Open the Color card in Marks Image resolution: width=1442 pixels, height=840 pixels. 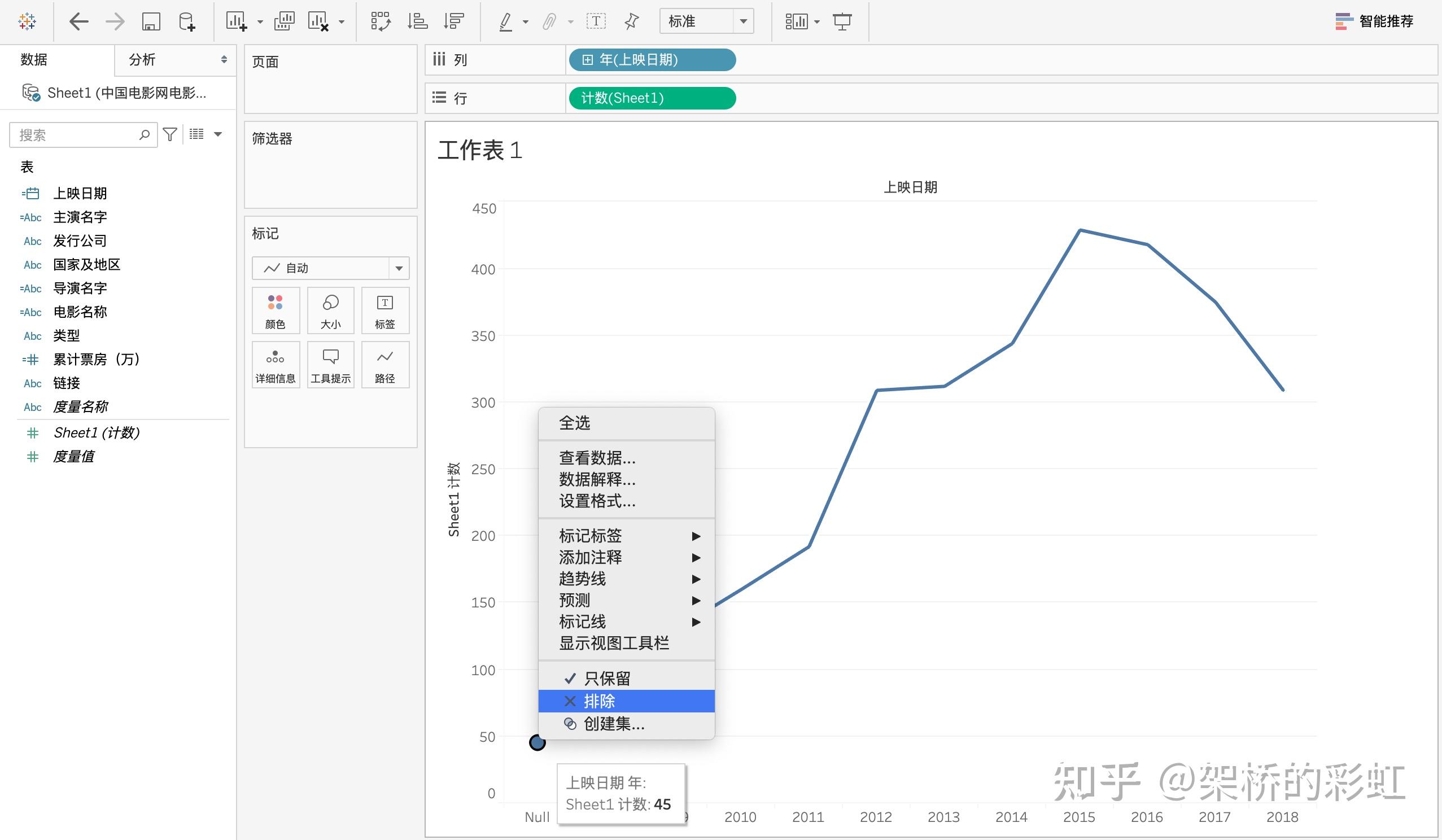[275, 310]
